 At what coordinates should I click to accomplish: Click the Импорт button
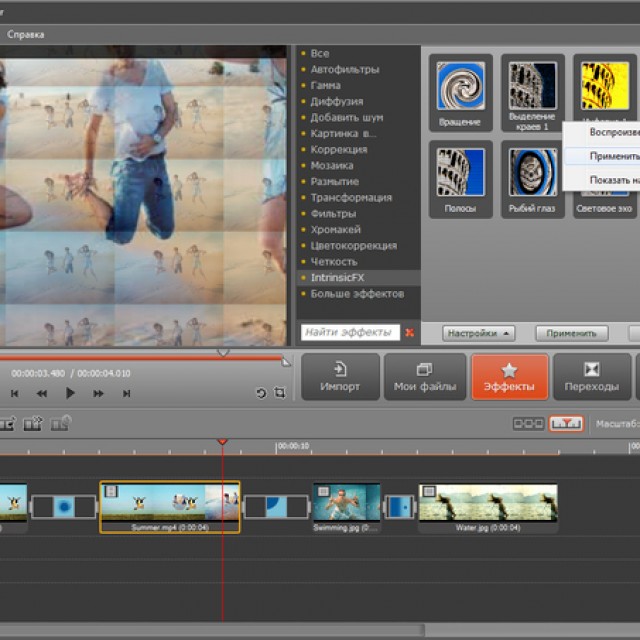pos(340,377)
